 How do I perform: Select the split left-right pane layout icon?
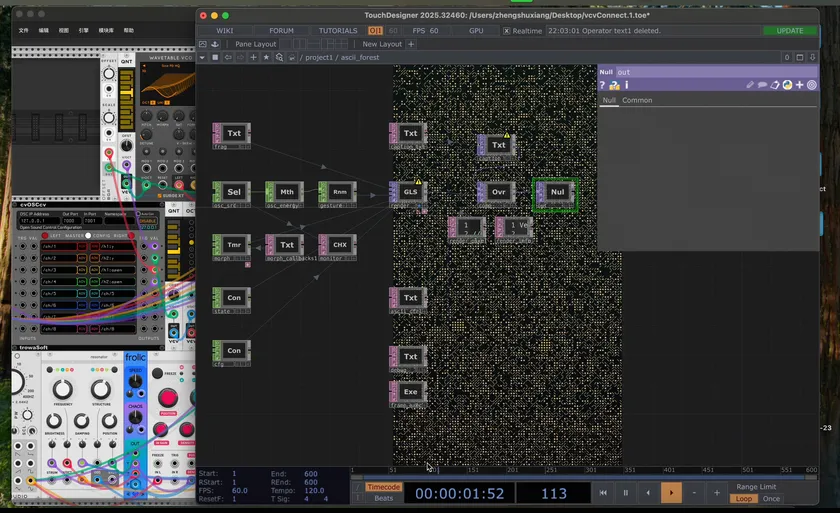coord(299,44)
